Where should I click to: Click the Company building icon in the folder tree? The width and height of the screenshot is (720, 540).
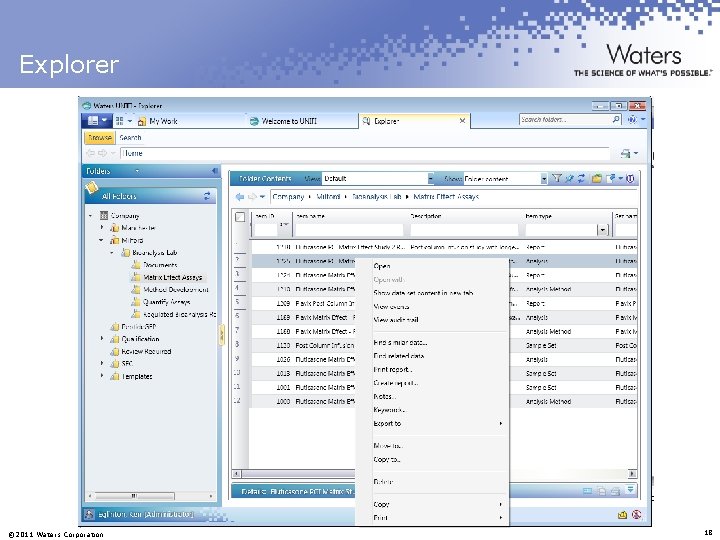coord(104,215)
